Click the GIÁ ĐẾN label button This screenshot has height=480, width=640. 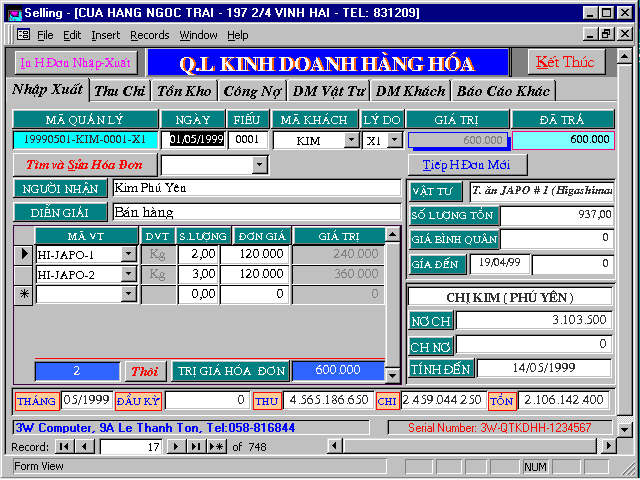(x=438, y=264)
